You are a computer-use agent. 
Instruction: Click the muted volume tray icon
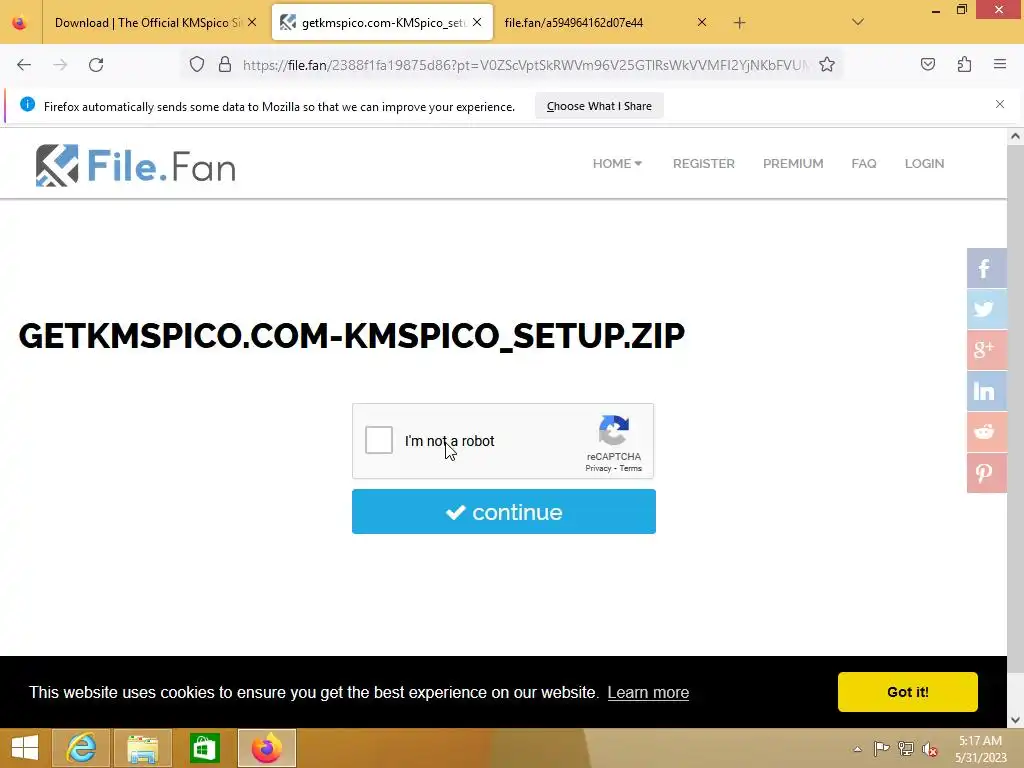point(929,749)
